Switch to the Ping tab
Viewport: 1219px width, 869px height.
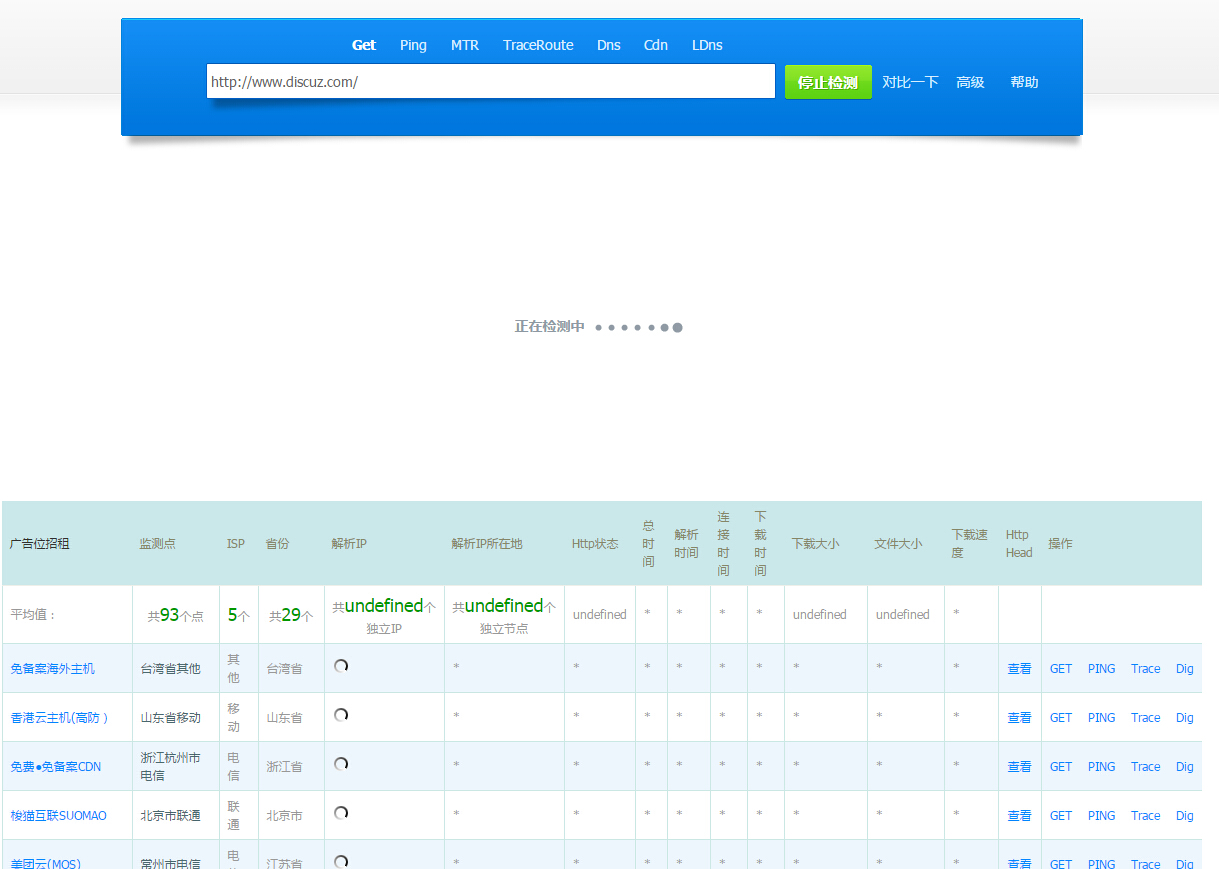[x=413, y=45]
